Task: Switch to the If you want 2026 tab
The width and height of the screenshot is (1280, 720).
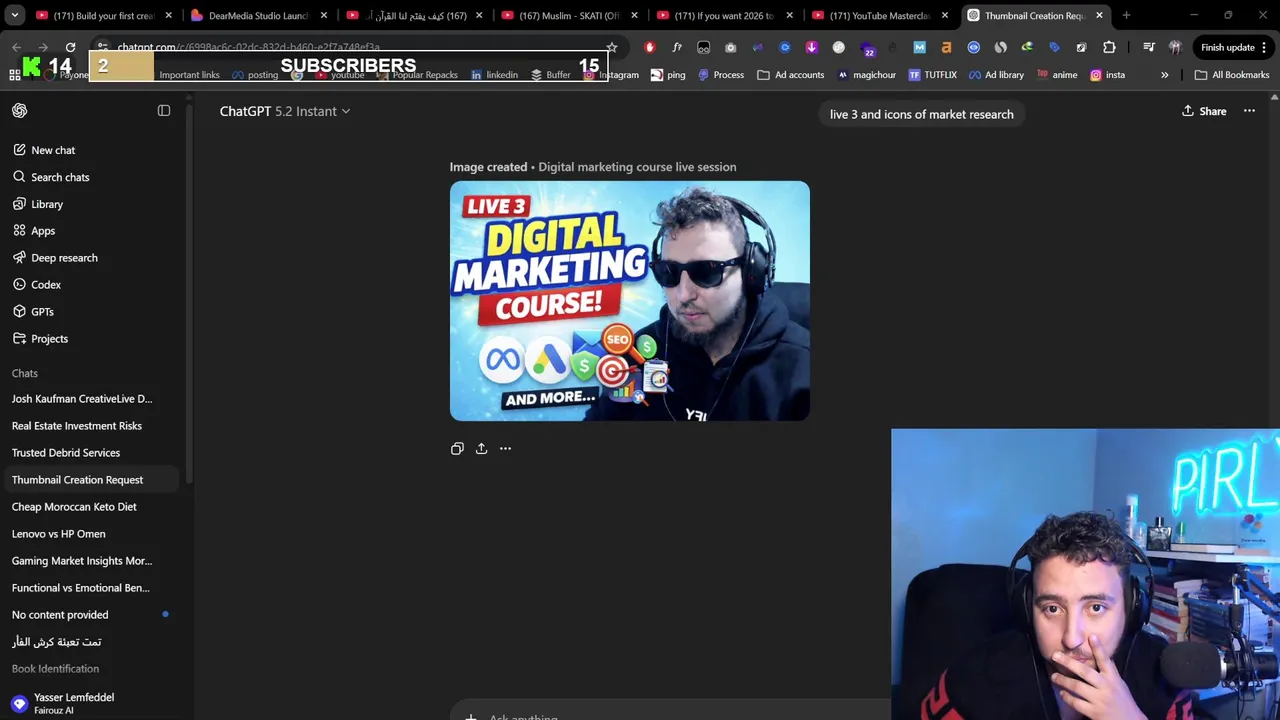Action: click(724, 15)
